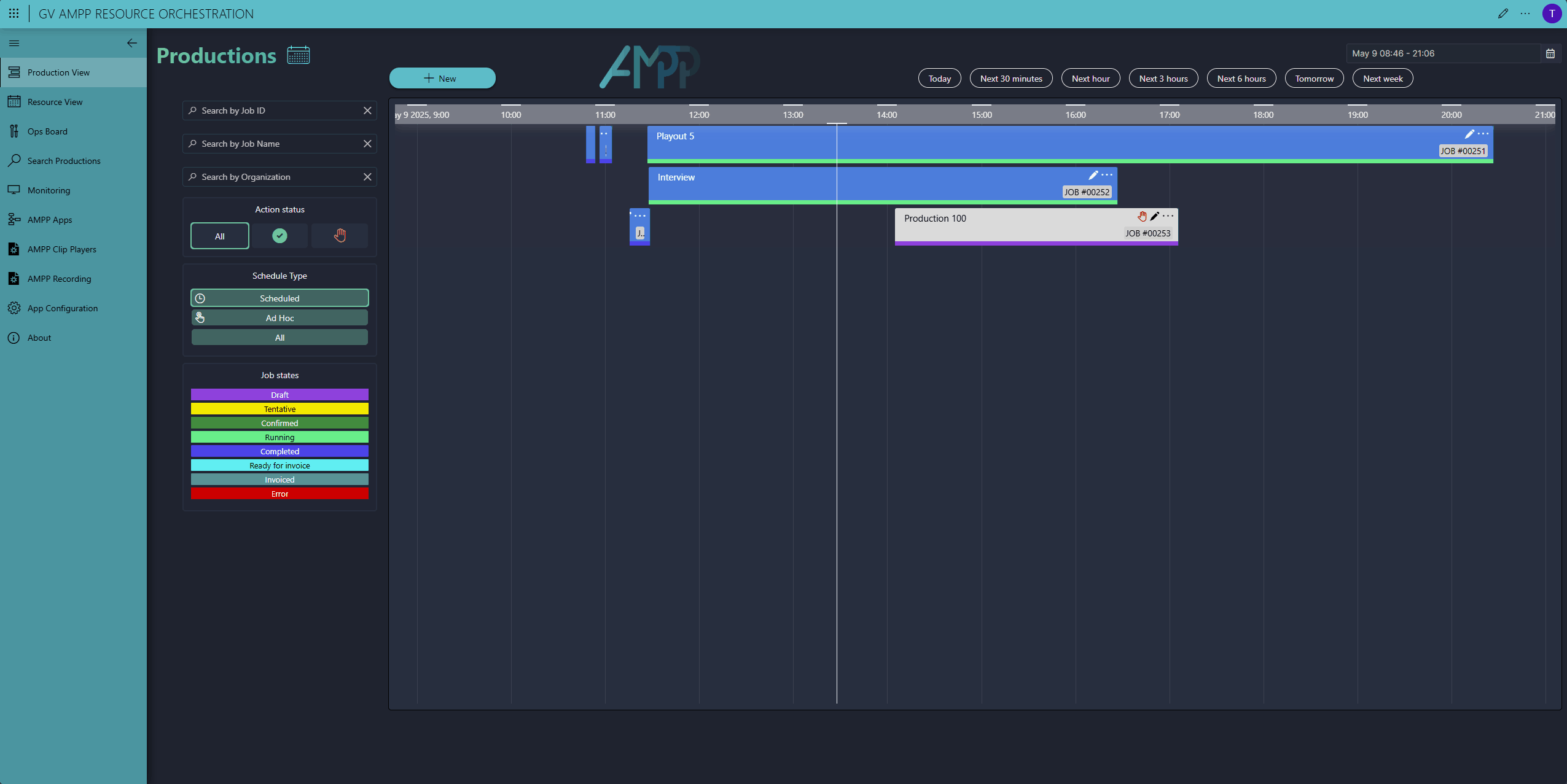Toggle the hamburger menu in sidebar
This screenshot has height=784, width=1567.
coord(14,43)
